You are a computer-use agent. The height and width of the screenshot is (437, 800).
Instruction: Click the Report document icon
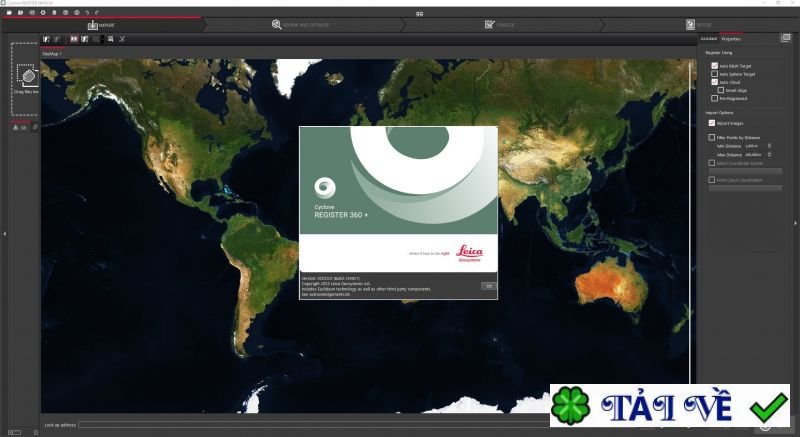690,24
